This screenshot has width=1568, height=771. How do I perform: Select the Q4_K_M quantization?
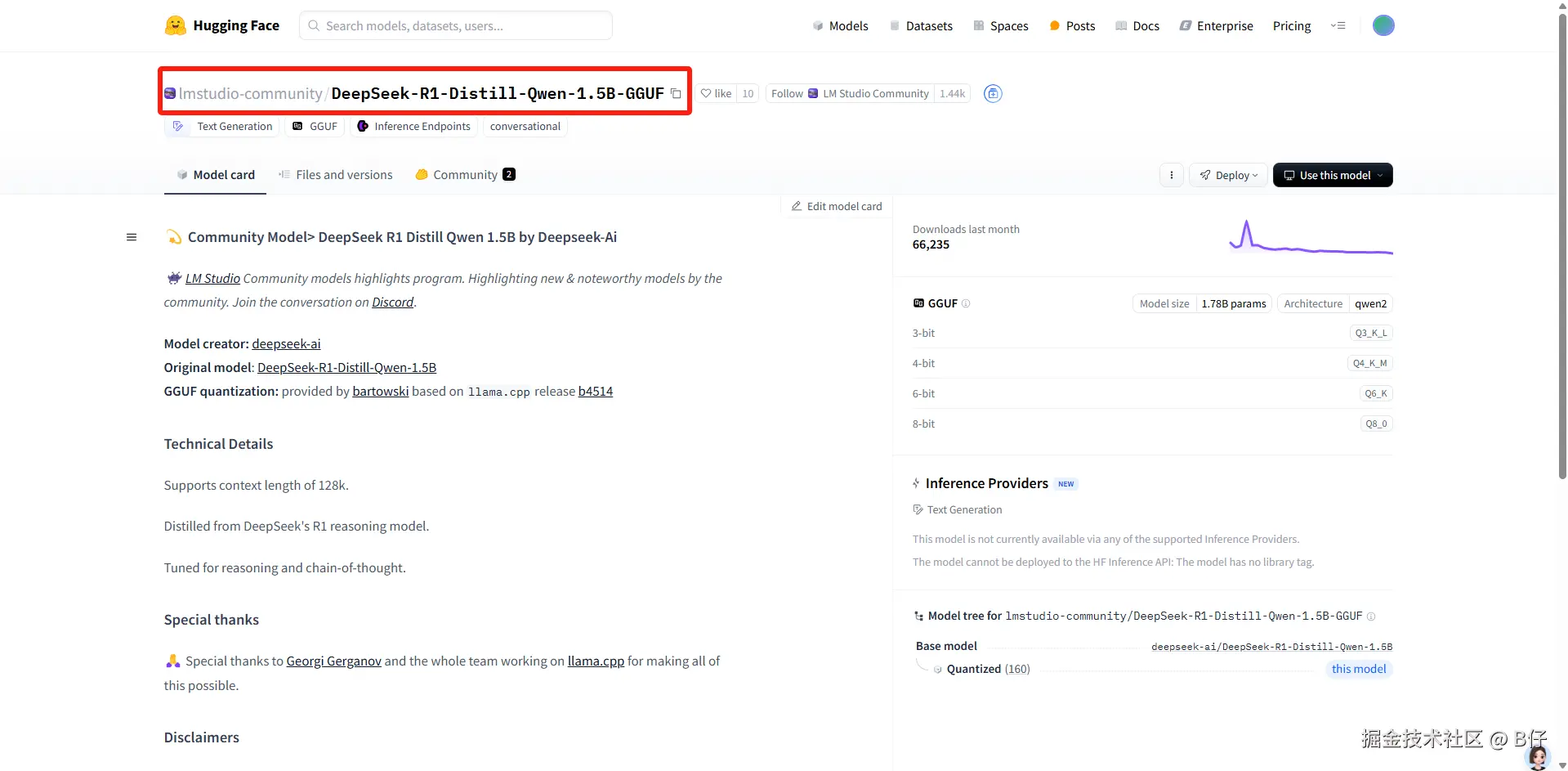(1369, 363)
